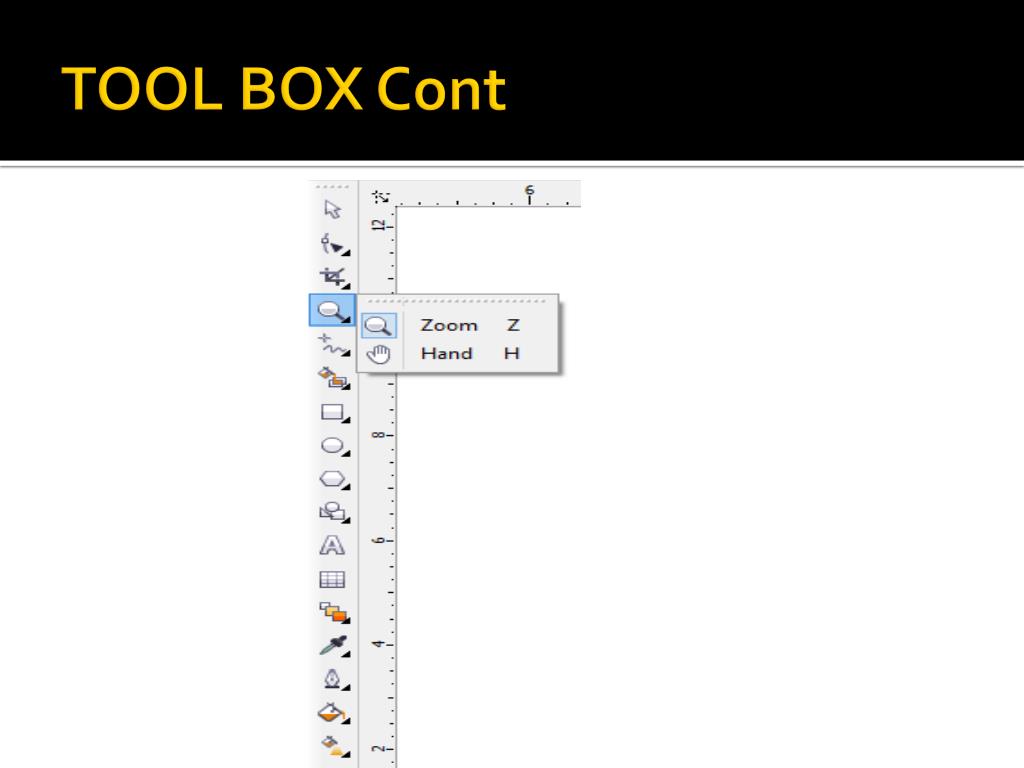Select the Shape edit tool
Viewport: 1024px width, 768px height.
pos(334,245)
